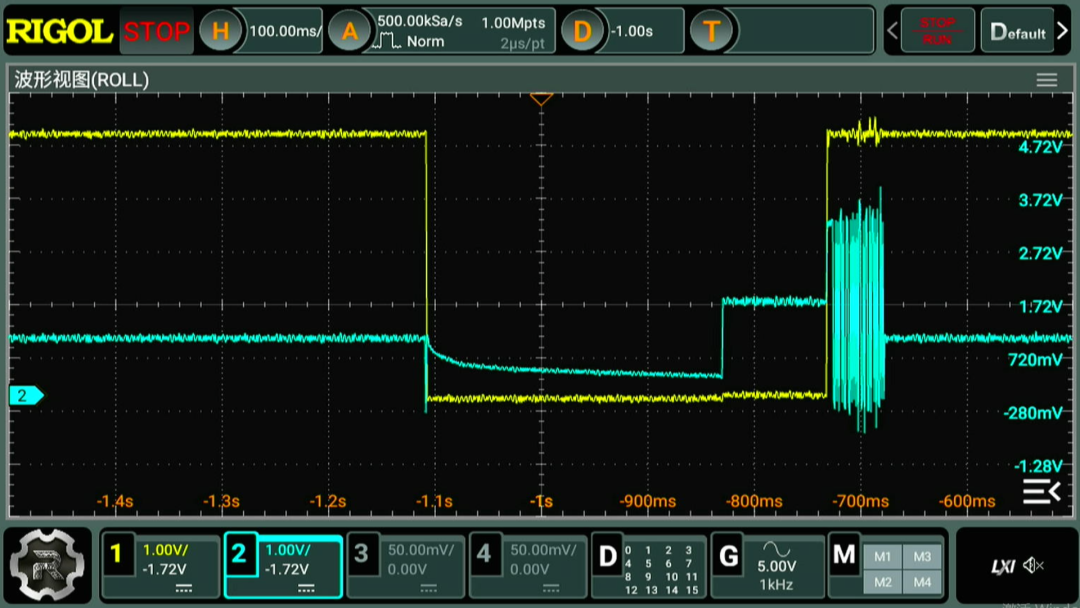Click the acquisition mode waveform icon
1080x608 pixels.
click(x=386, y=41)
